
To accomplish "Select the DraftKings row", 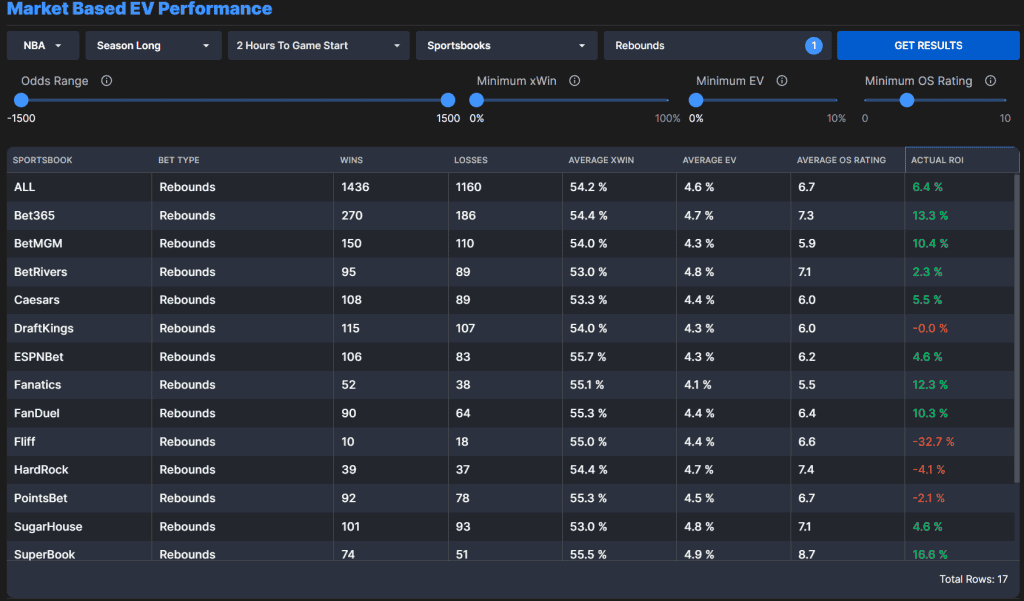I will (510, 329).
